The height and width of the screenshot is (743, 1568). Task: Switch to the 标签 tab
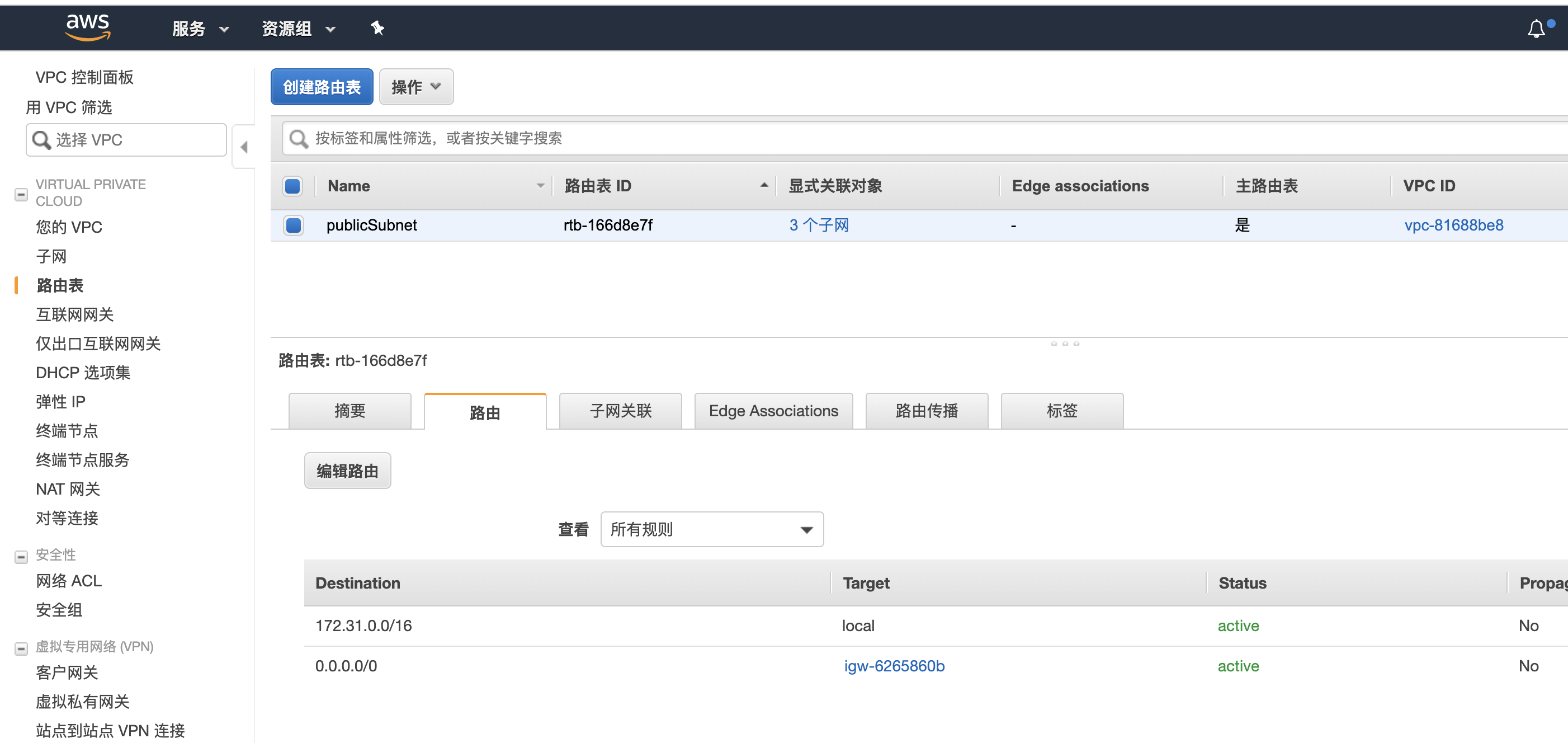point(1061,411)
